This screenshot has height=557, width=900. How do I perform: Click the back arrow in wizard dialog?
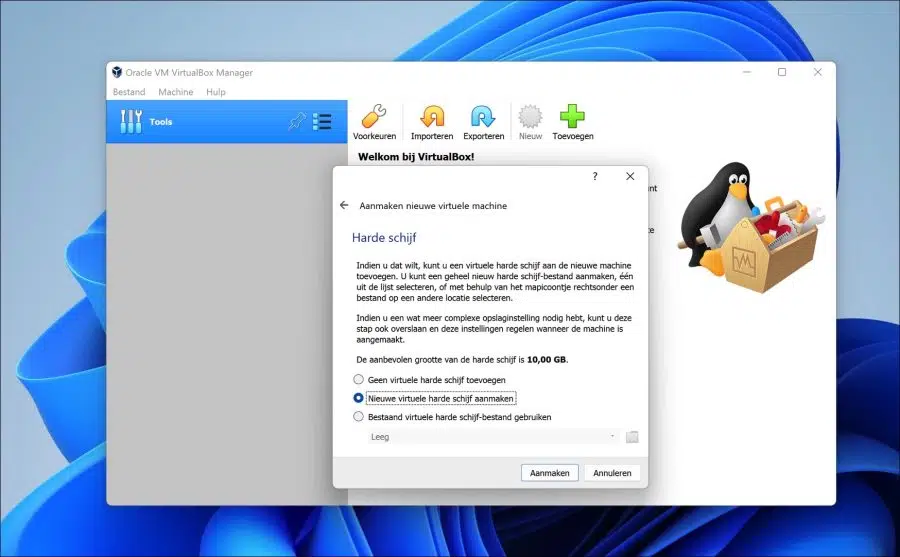pos(344,205)
